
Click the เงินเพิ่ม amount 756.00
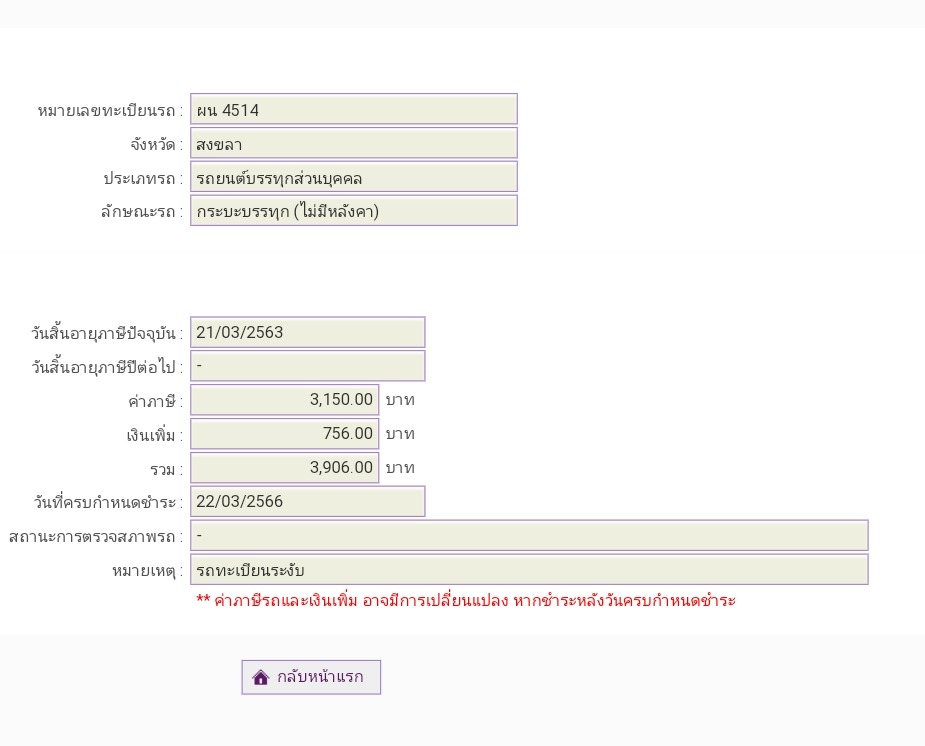[x=284, y=434]
